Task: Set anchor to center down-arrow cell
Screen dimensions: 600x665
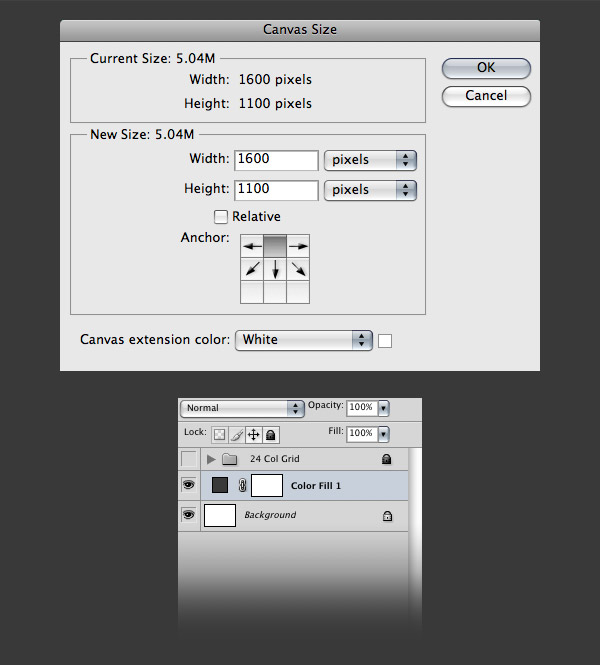Action: click(275, 269)
